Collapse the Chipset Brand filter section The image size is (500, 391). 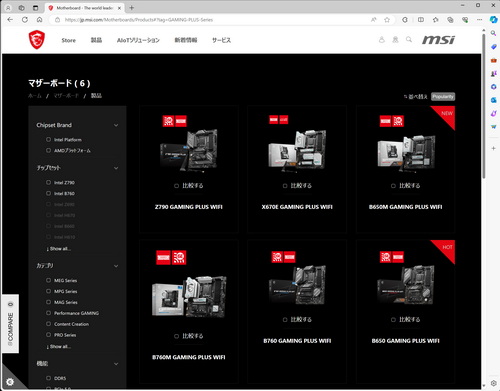[x=116, y=125]
